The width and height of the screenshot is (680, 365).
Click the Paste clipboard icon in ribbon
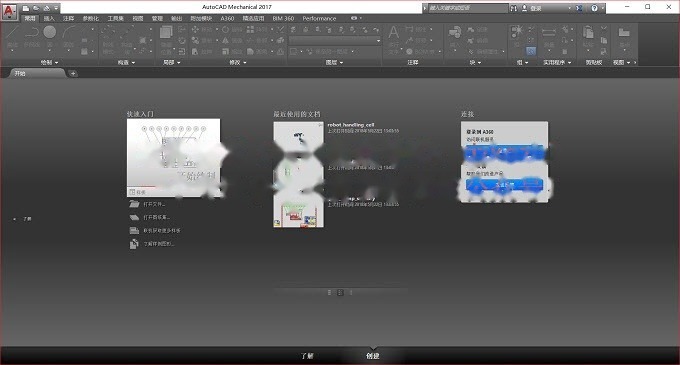click(588, 33)
